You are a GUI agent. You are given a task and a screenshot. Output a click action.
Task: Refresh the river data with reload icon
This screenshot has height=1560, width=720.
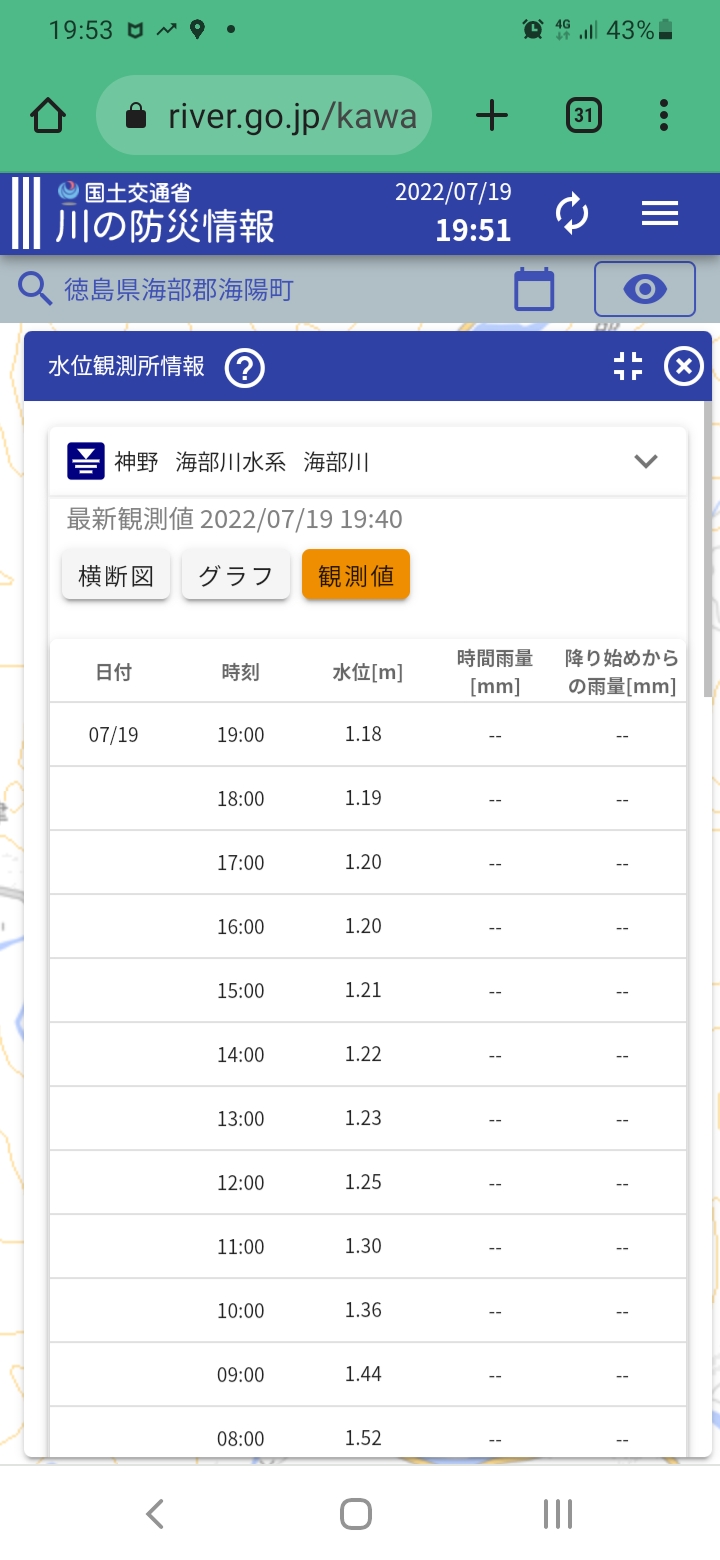pyautogui.click(x=572, y=214)
